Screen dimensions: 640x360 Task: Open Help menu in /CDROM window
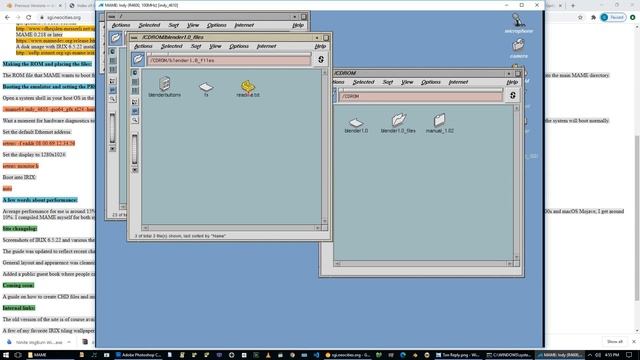(512, 82)
